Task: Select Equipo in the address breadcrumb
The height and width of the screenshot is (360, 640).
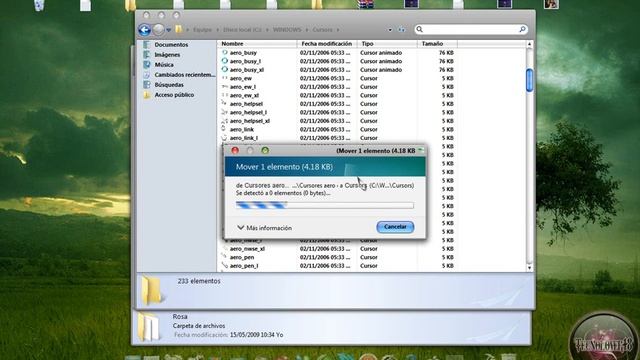Action: tap(202, 30)
